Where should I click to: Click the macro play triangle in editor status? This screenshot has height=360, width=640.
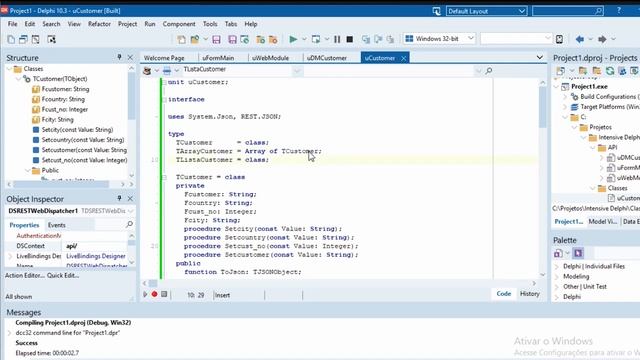pos(145,294)
